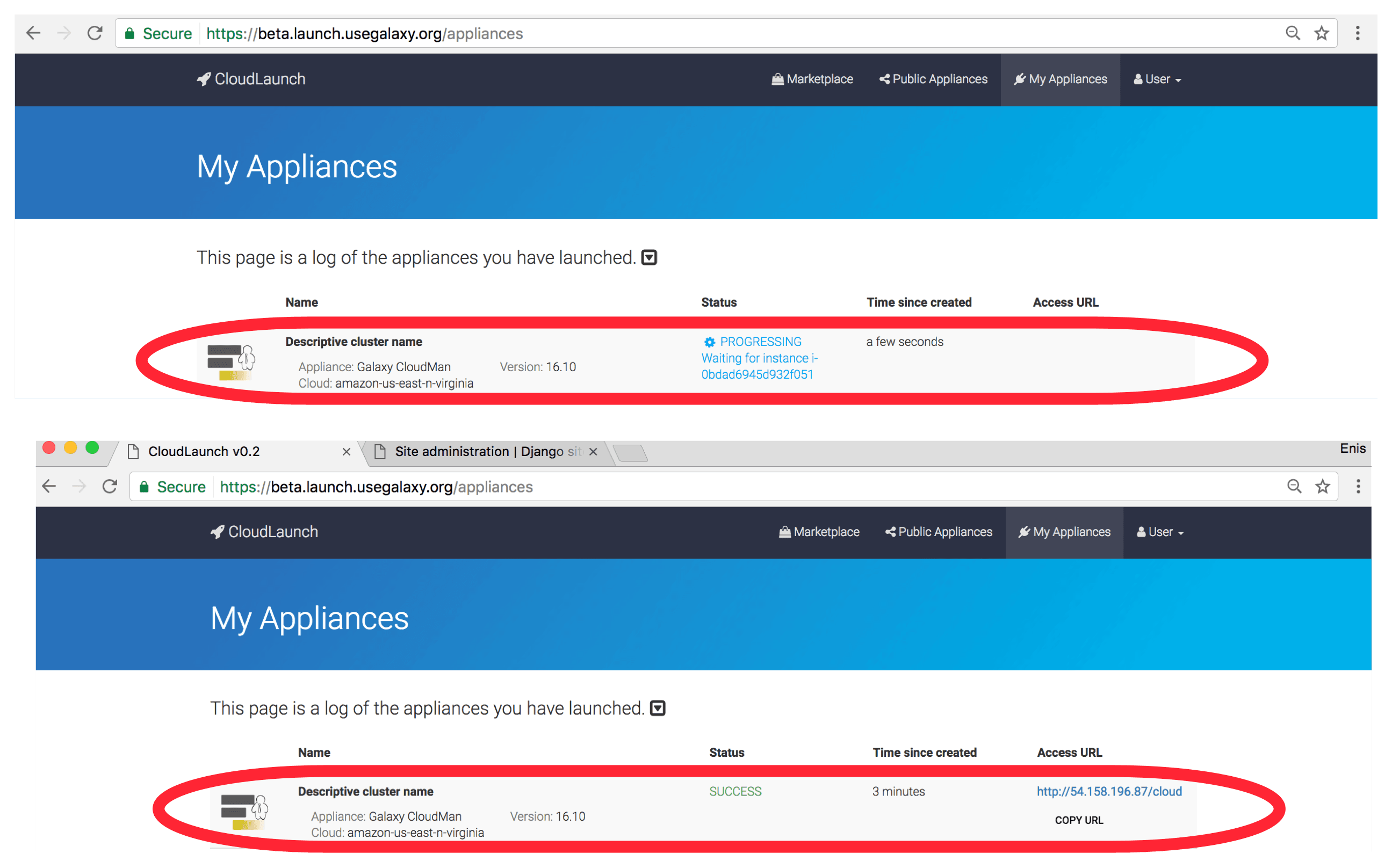
Task: Click the address bar URL in the lower window
Action: point(376,487)
